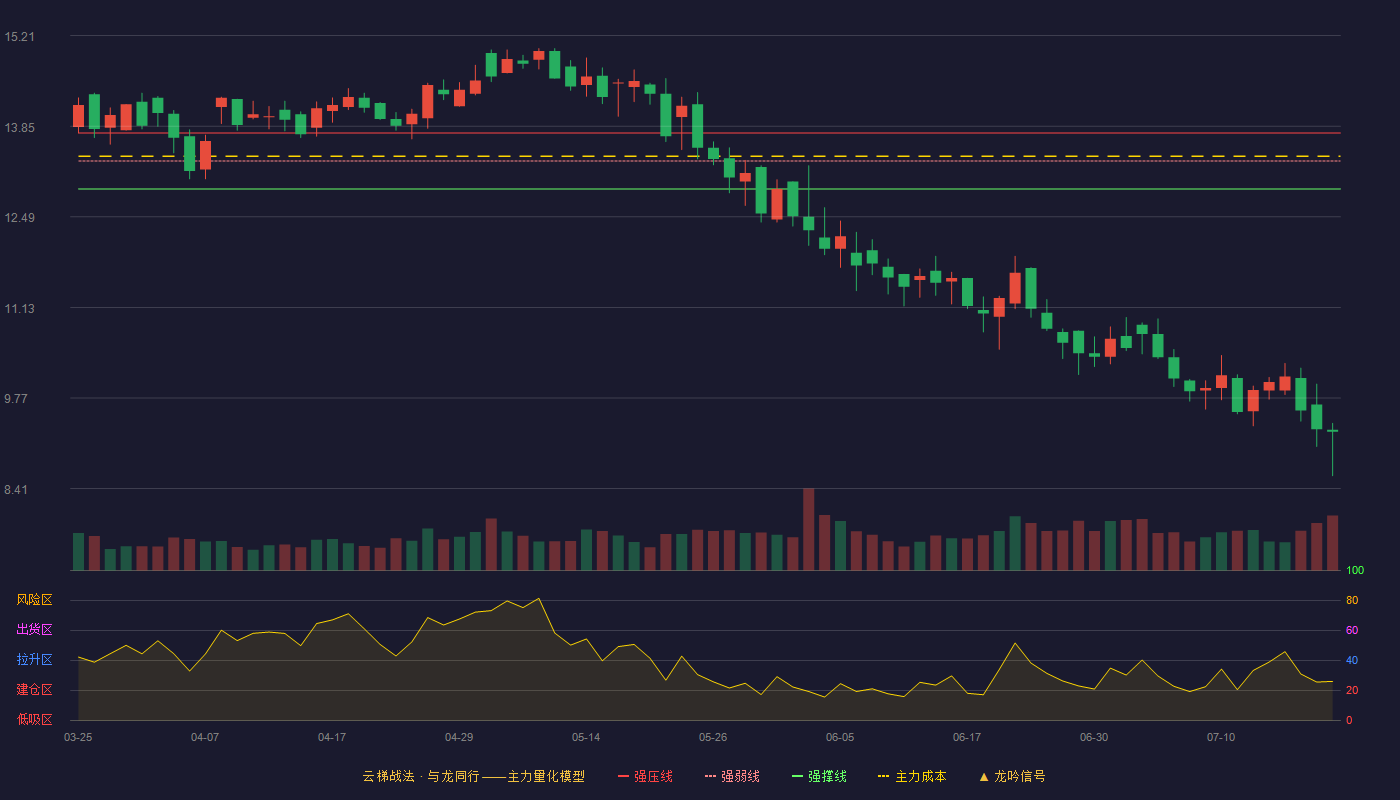
Task: Click the yellow dashed 主力成本 legend marker
Action: (884, 776)
